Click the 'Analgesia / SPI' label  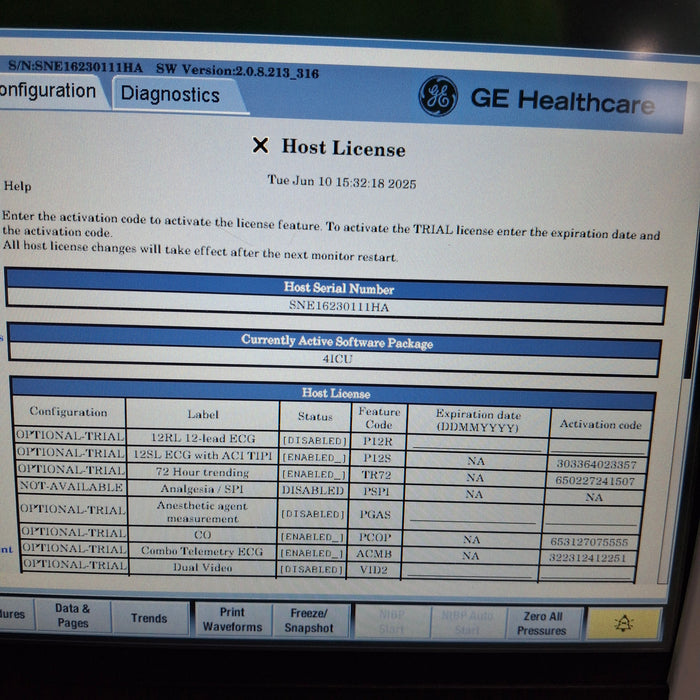click(x=202, y=489)
